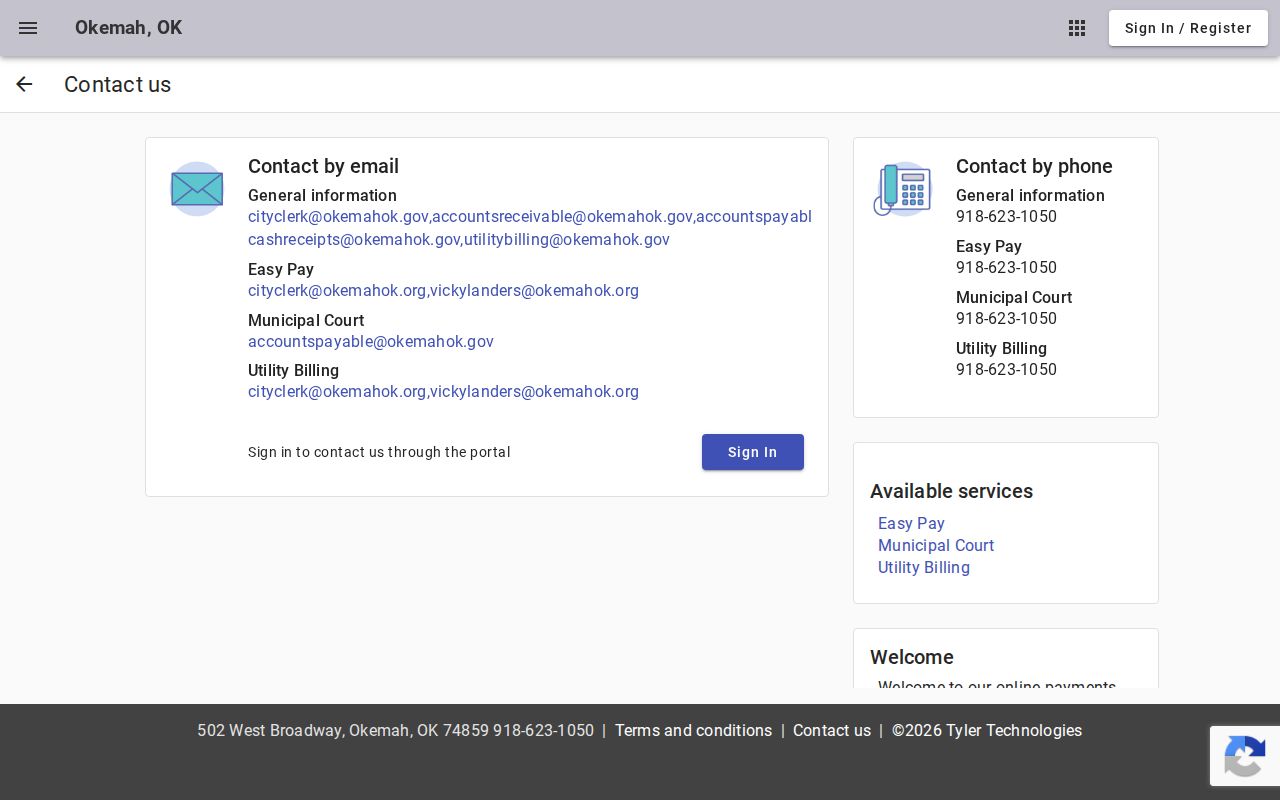The image size is (1280, 800).
Task: Open the Utility Billing service link
Action: click(x=924, y=567)
